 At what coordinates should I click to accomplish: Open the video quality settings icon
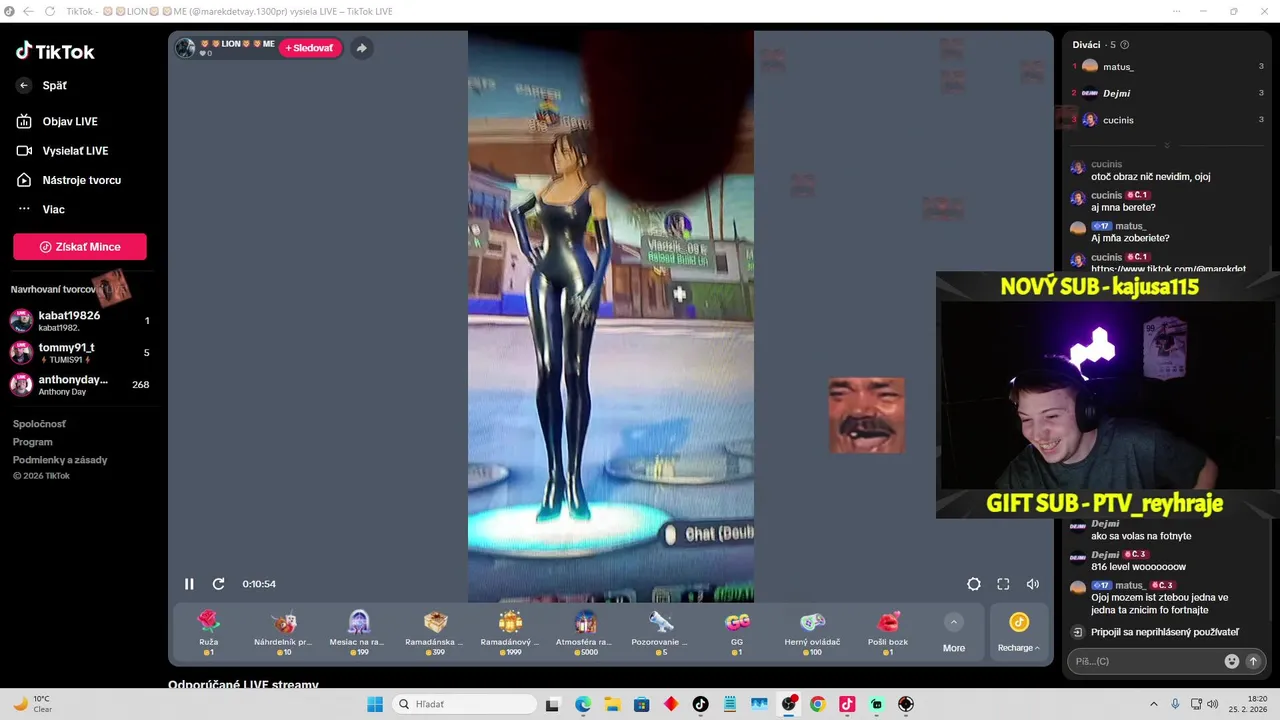pyautogui.click(x=974, y=584)
